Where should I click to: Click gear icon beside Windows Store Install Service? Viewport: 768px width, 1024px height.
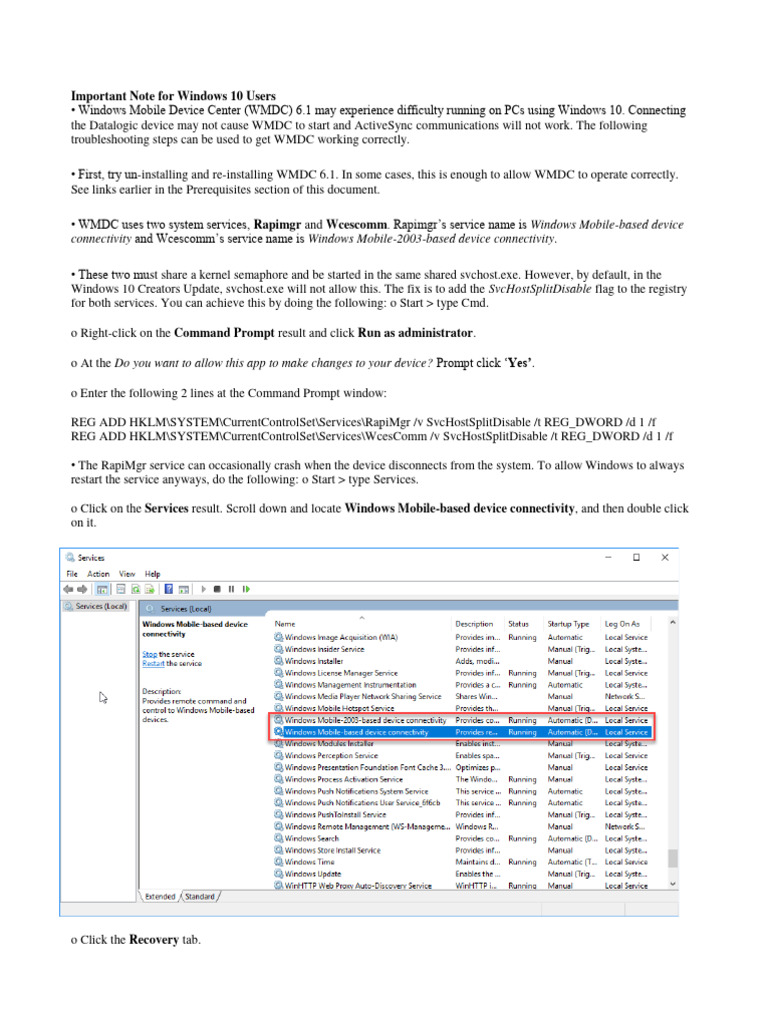[x=279, y=850]
